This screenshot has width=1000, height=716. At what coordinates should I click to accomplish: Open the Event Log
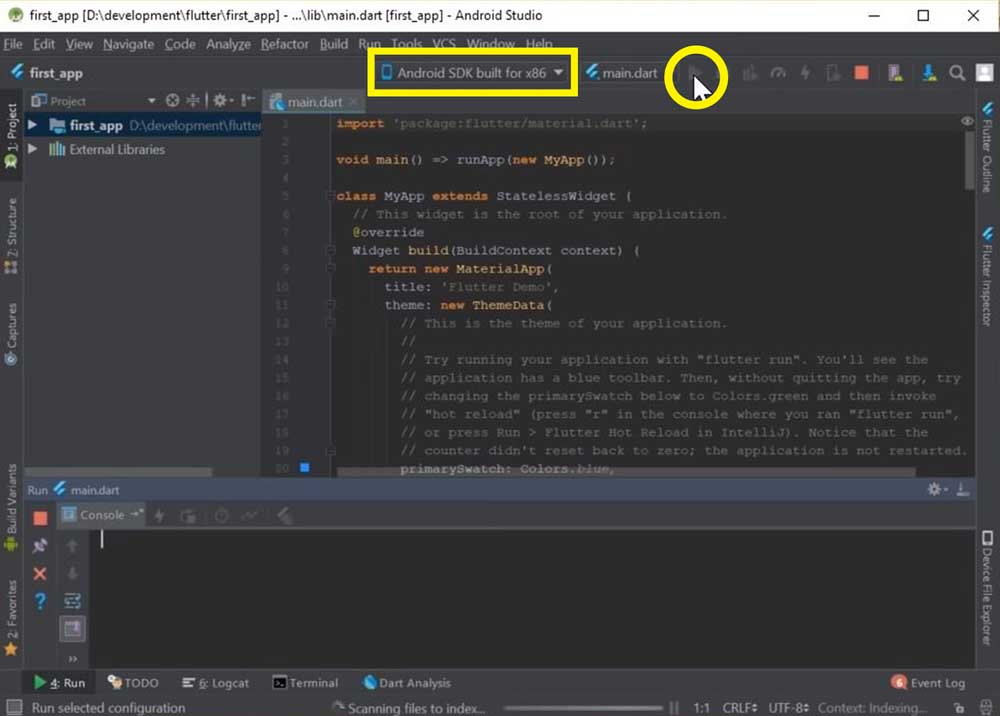click(929, 683)
